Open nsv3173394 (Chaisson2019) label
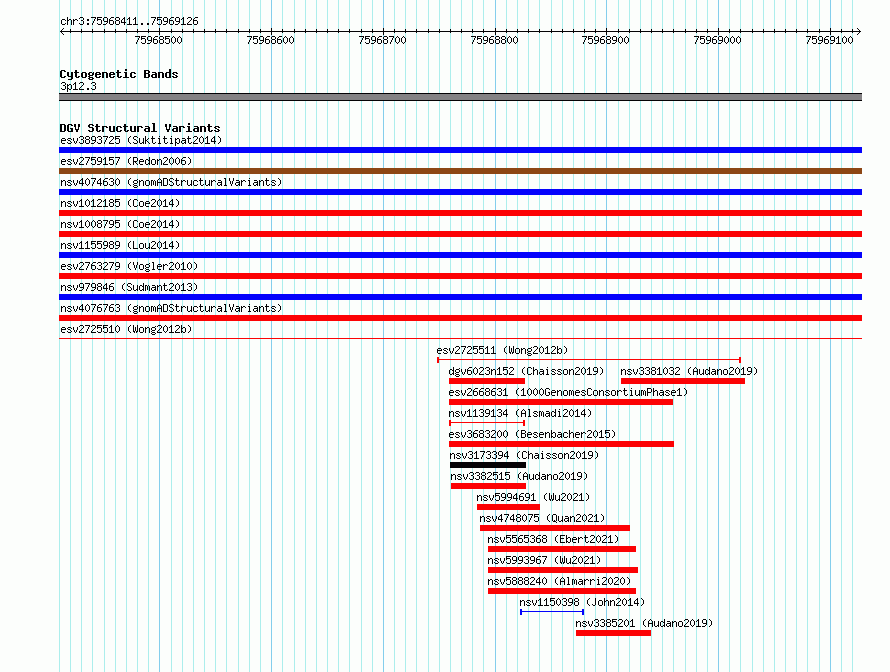The width and height of the screenshot is (890, 672). click(524, 455)
